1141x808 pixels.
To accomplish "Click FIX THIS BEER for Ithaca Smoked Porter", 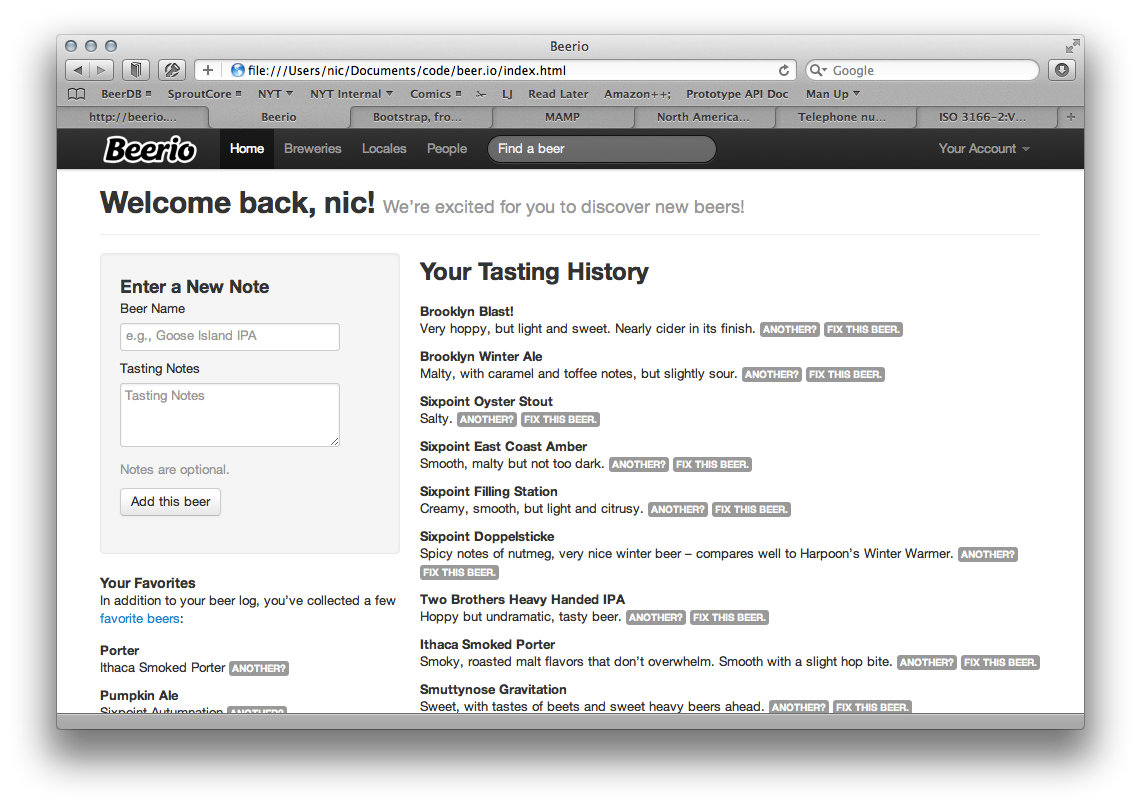I will [x=1000, y=663].
